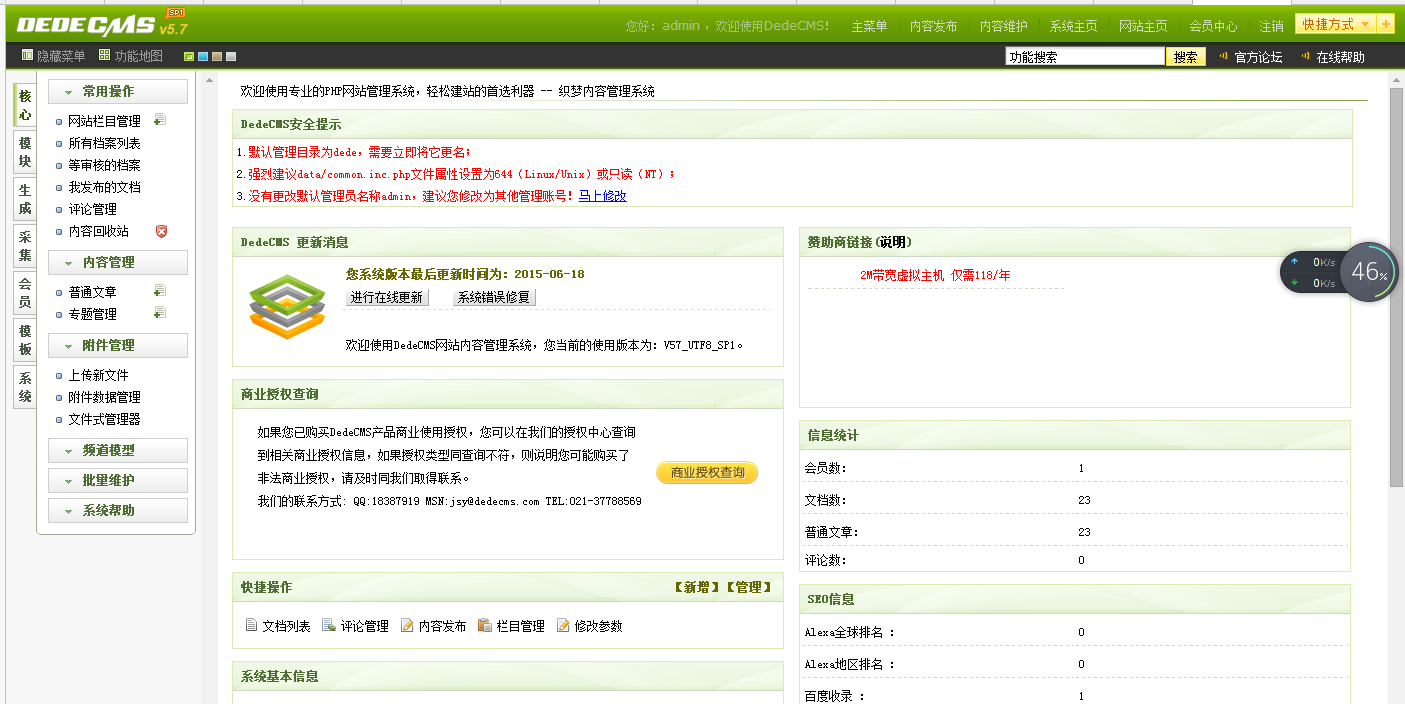Click the 系统错误修复 button
This screenshot has height=704, width=1405.
click(494, 297)
